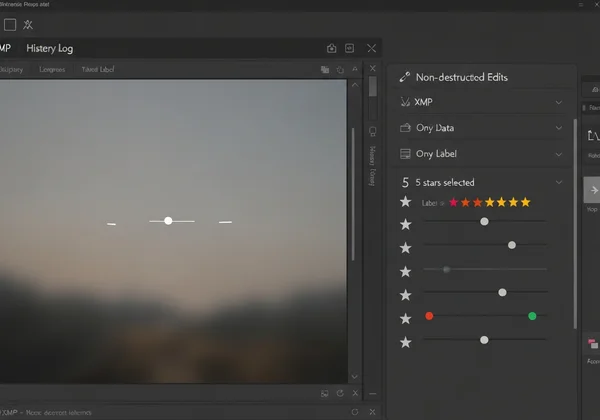Switch to the Histery Log tab
Viewport: 600px width, 420px height.
(x=50, y=49)
